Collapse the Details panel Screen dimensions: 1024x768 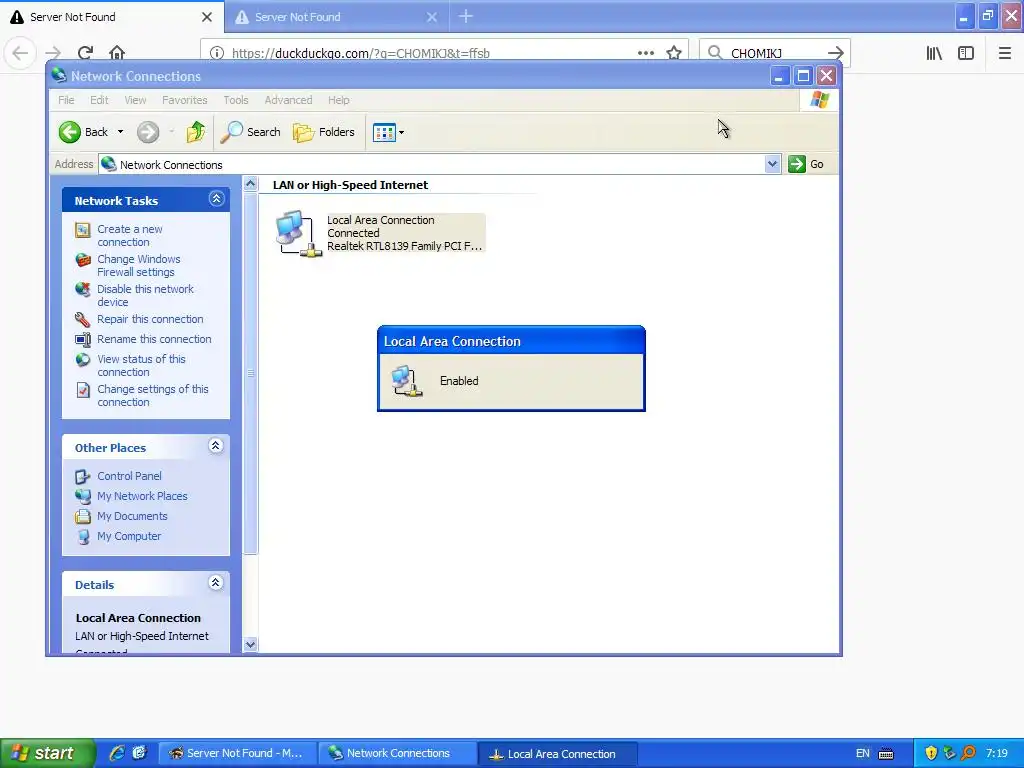[216, 583]
